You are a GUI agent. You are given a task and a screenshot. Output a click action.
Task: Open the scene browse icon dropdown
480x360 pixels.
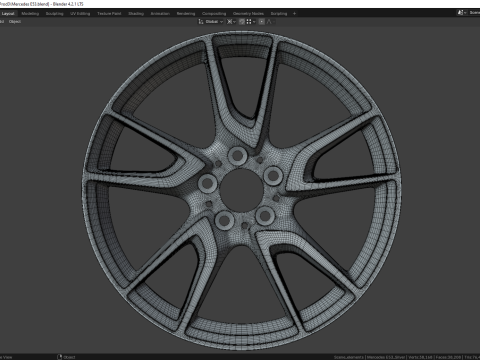[x=462, y=13]
